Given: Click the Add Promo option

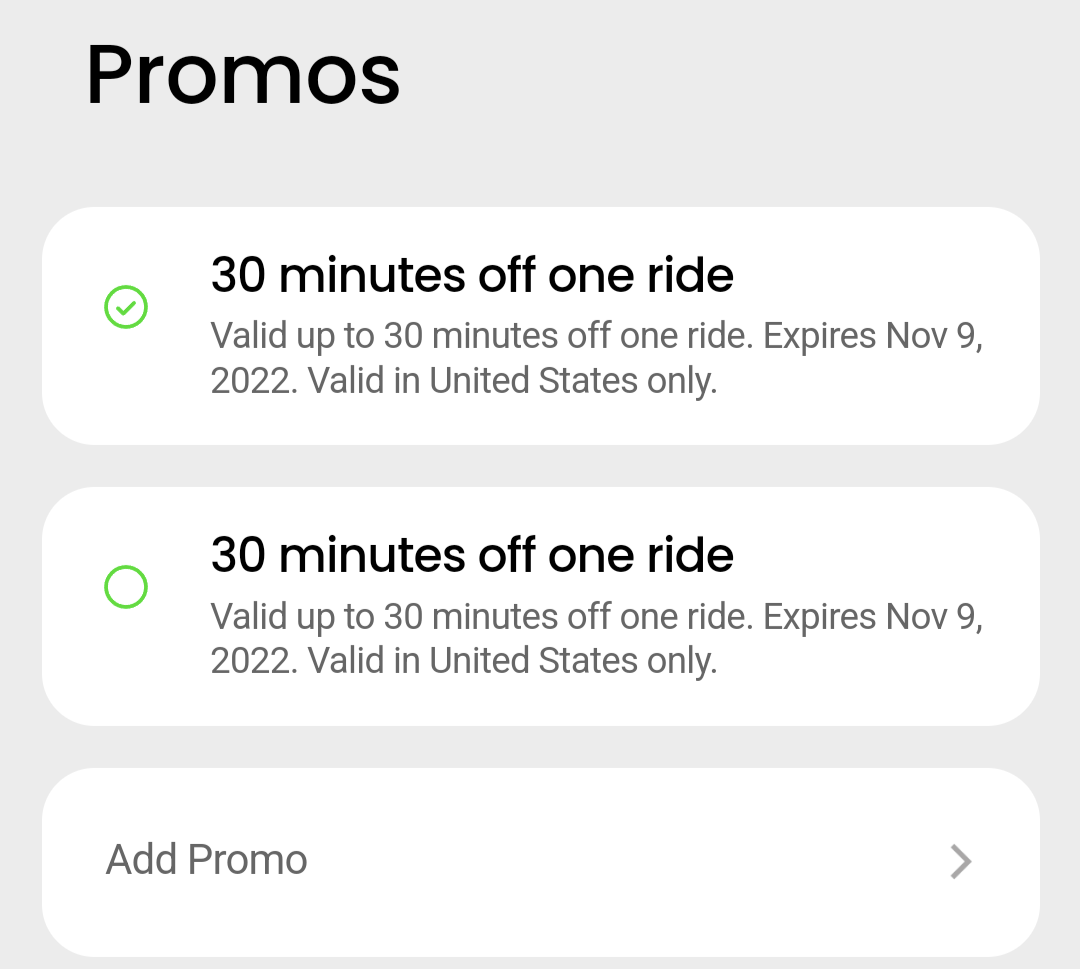Looking at the screenshot, I should [206, 859].
